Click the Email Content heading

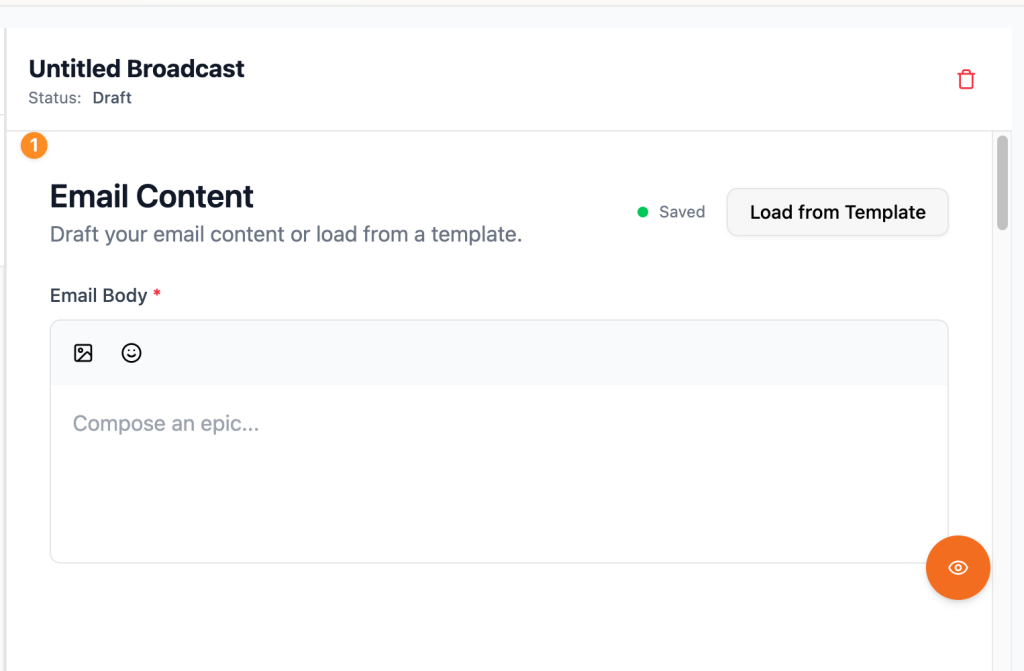coord(152,196)
